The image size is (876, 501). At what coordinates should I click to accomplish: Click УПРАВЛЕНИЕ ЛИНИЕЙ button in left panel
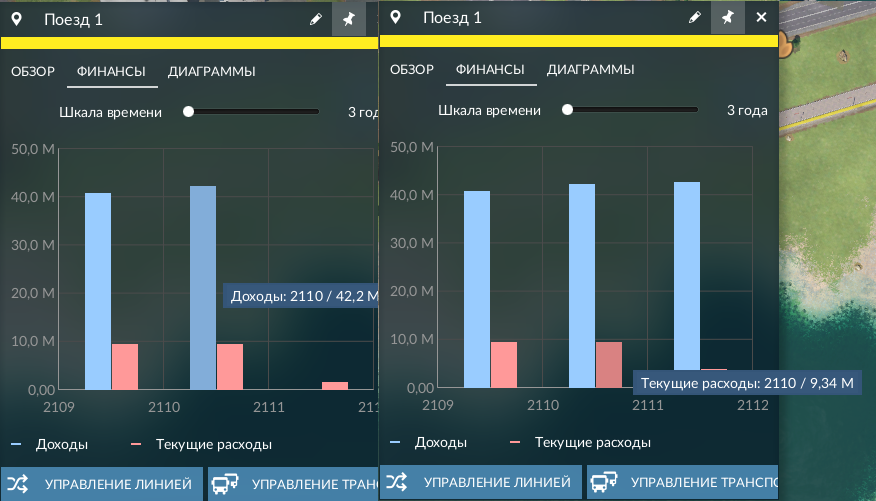click(x=102, y=484)
